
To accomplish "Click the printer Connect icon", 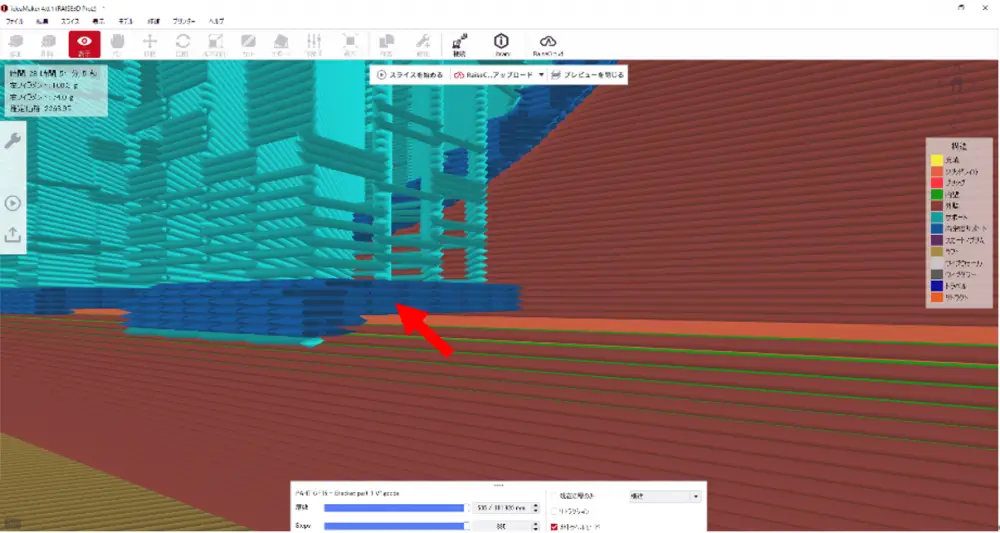I will [x=459, y=43].
